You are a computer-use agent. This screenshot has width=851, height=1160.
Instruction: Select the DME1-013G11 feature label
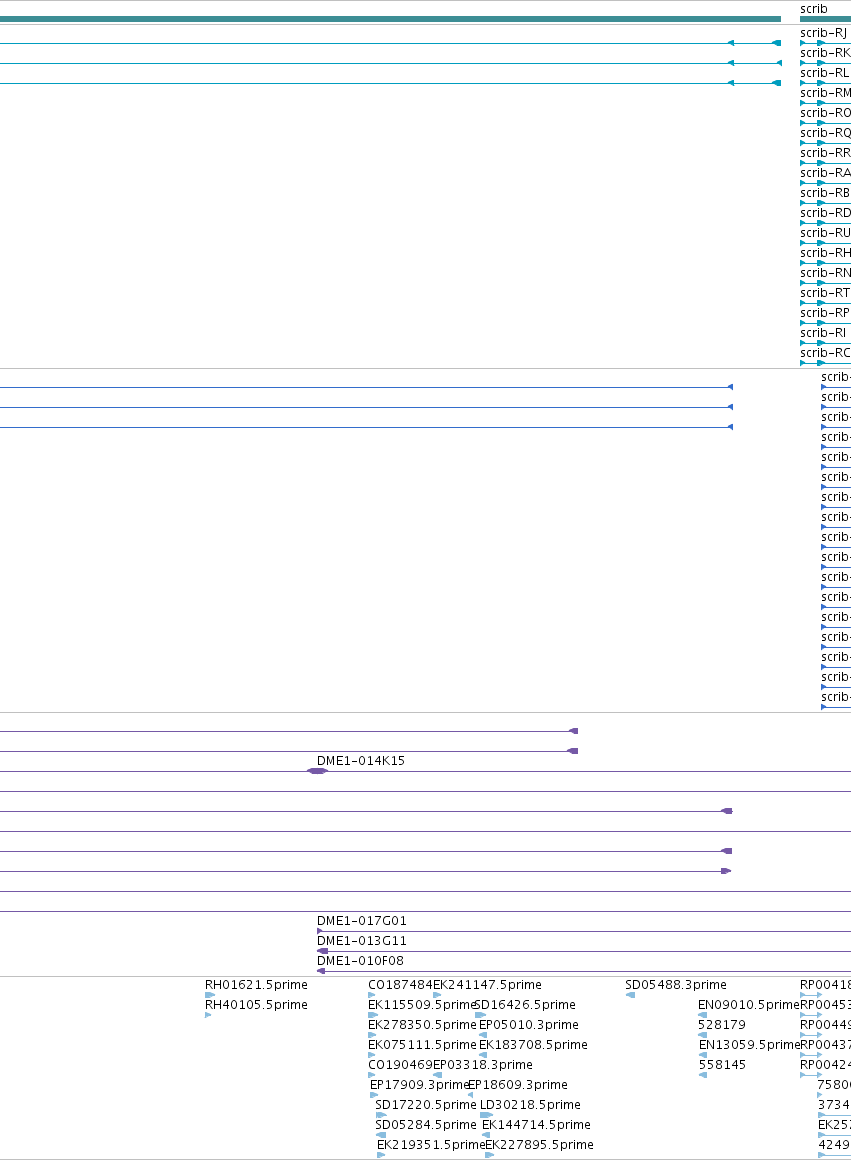pos(361,941)
